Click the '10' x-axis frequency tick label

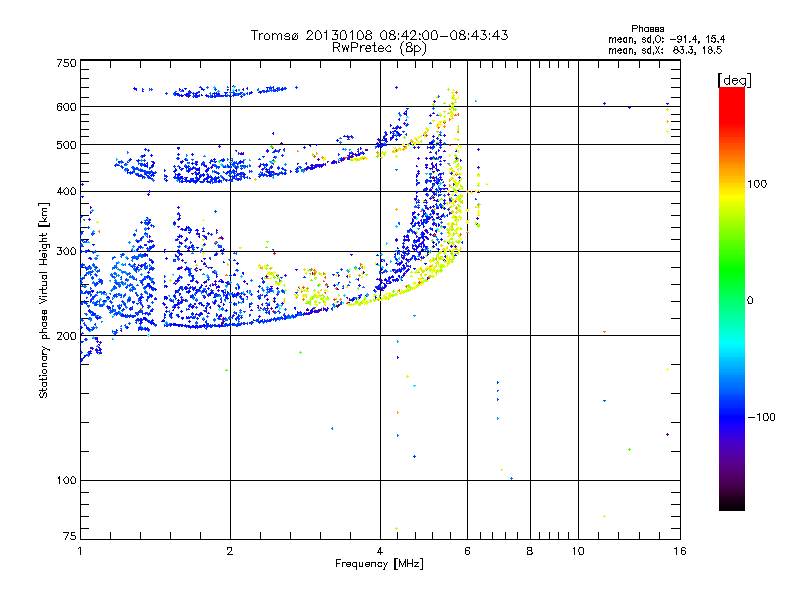click(x=577, y=551)
